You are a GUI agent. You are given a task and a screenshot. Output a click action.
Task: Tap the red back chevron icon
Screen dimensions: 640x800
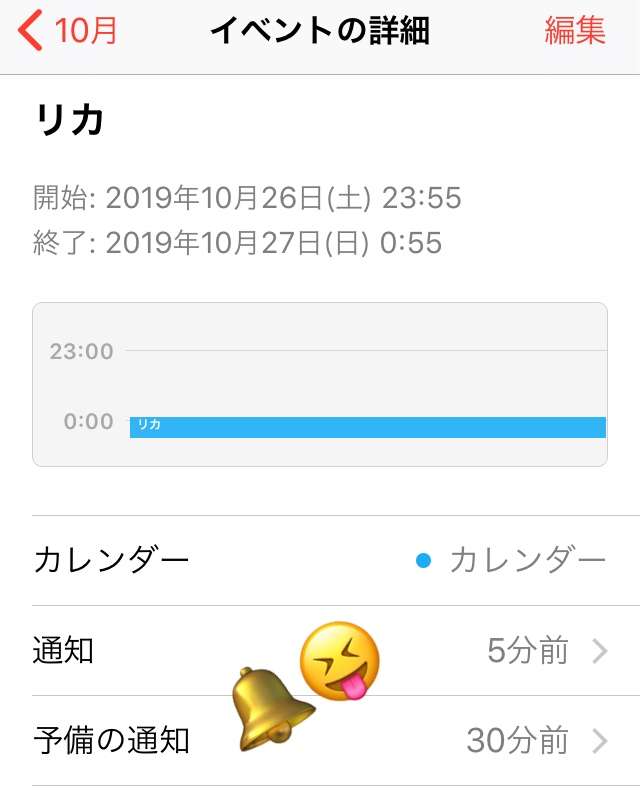pyautogui.click(x=30, y=31)
